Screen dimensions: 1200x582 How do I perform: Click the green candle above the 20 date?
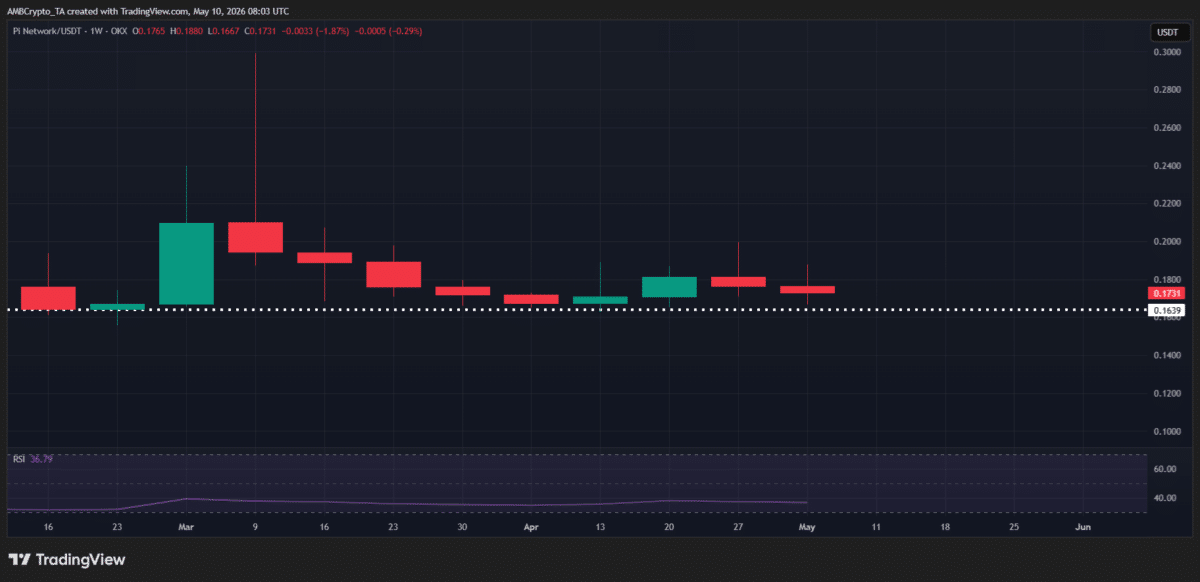(x=669, y=287)
